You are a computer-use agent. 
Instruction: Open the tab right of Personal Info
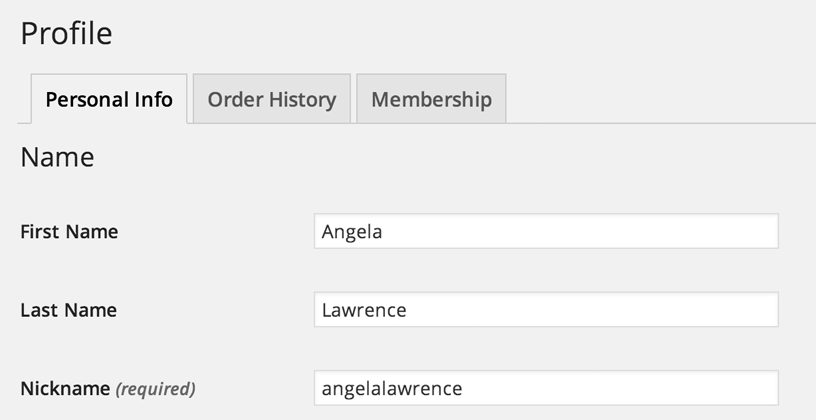[x=271, y=99]
